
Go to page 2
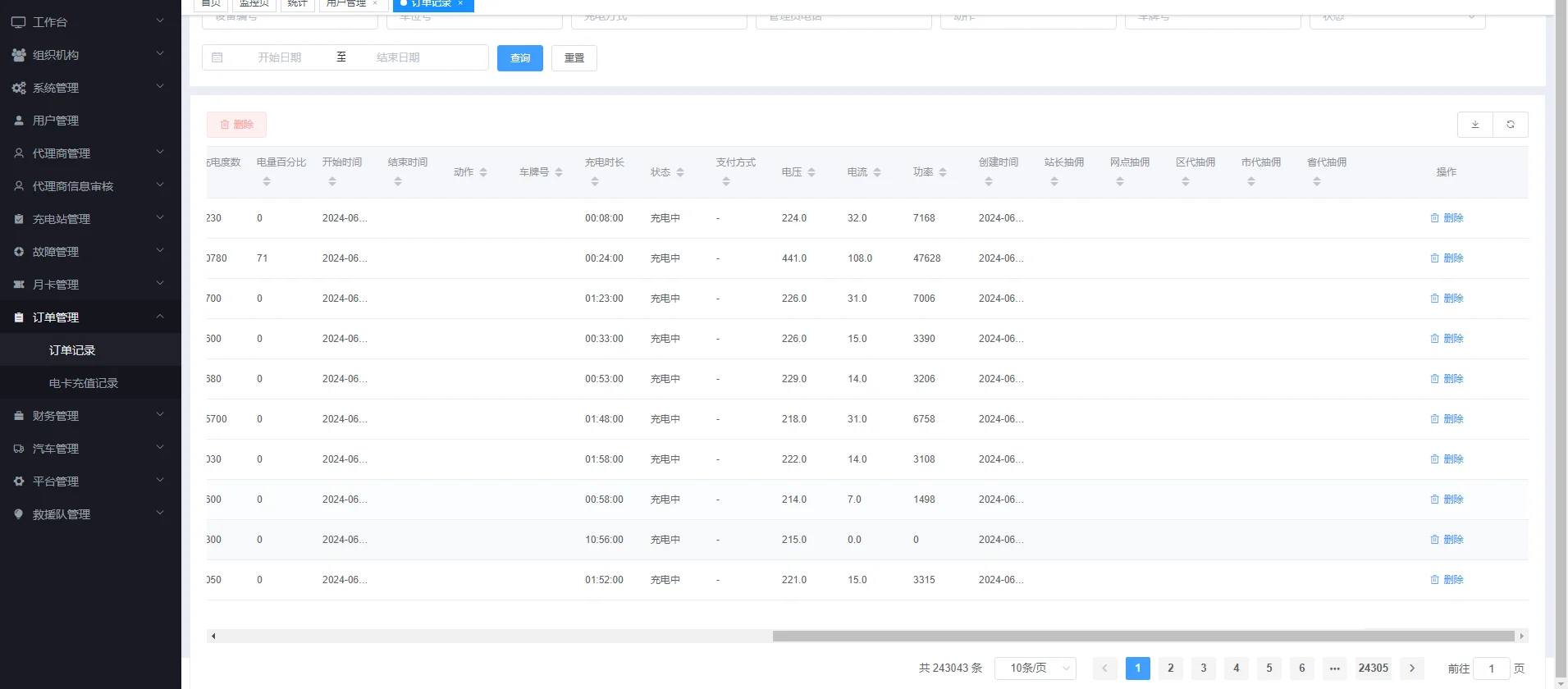1171,668
